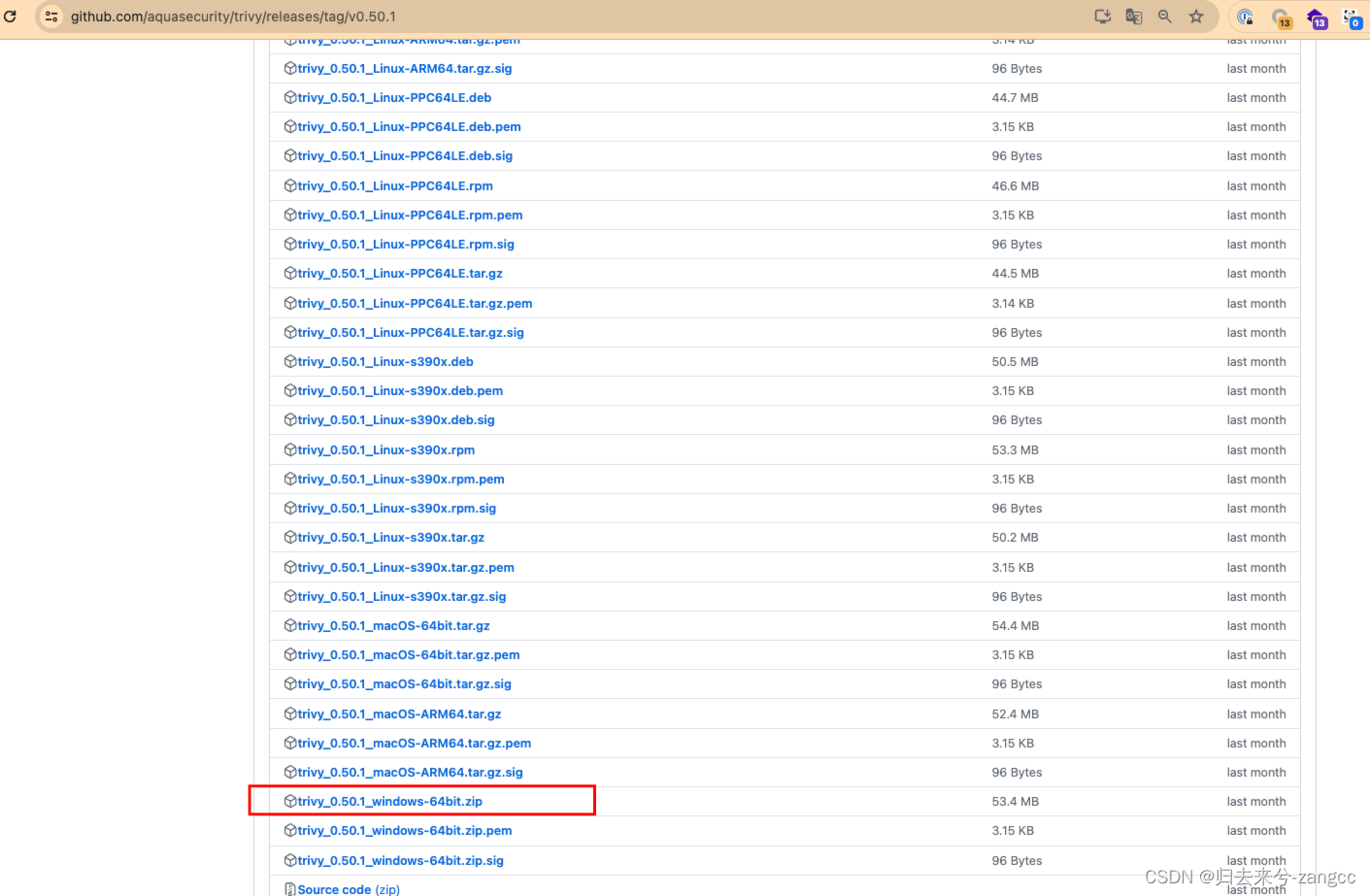The image size is (1370, 896).
Task: Download trivy_0.50.1_Linux-PPC64LE.deb
Action: [394, 98]
